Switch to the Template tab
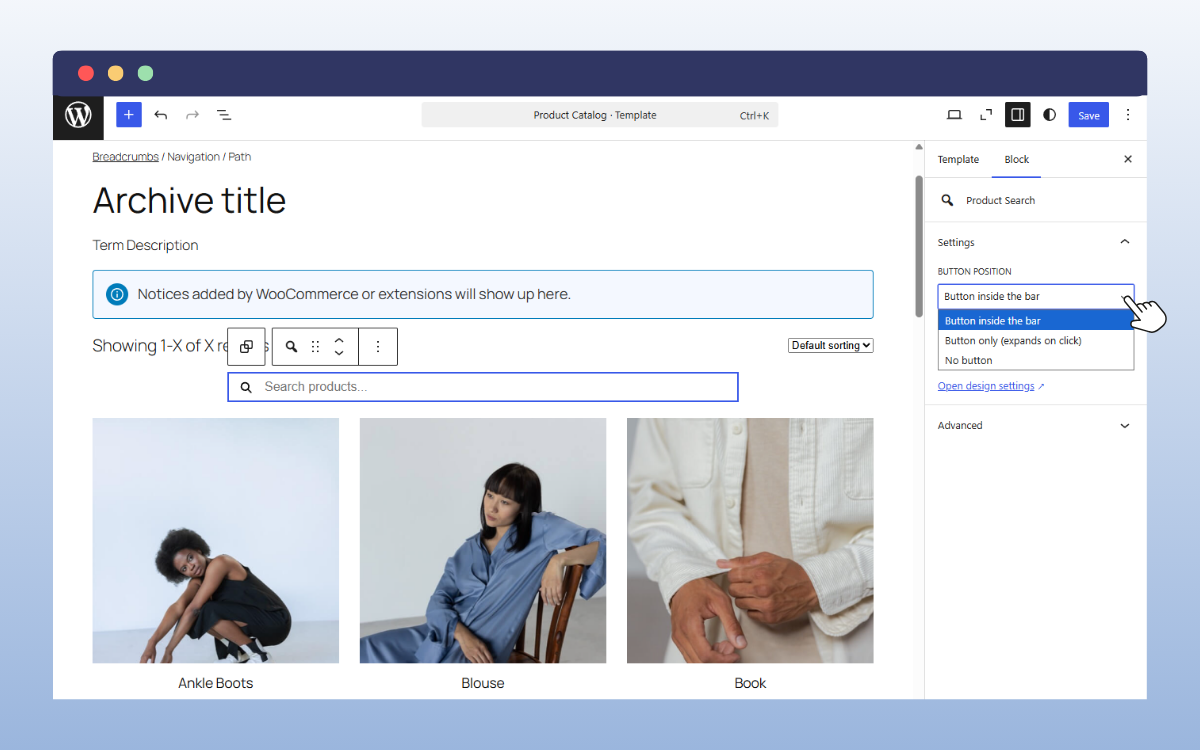Image resolution: width=1200 pixels, height=750 pixels. [958, 159]
